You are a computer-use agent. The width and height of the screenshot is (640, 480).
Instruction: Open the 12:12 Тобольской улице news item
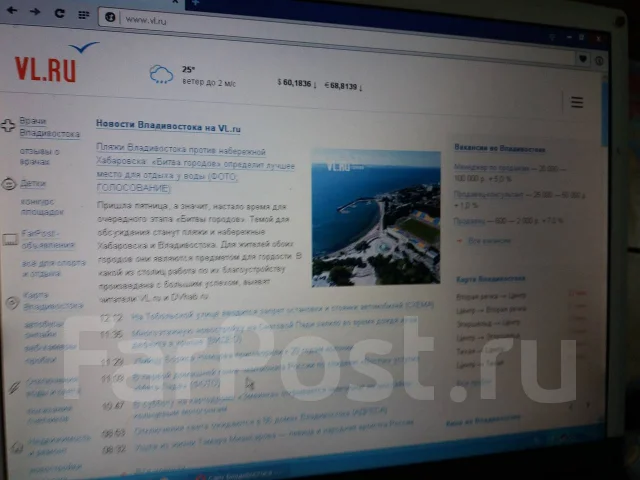pos(282,311)
